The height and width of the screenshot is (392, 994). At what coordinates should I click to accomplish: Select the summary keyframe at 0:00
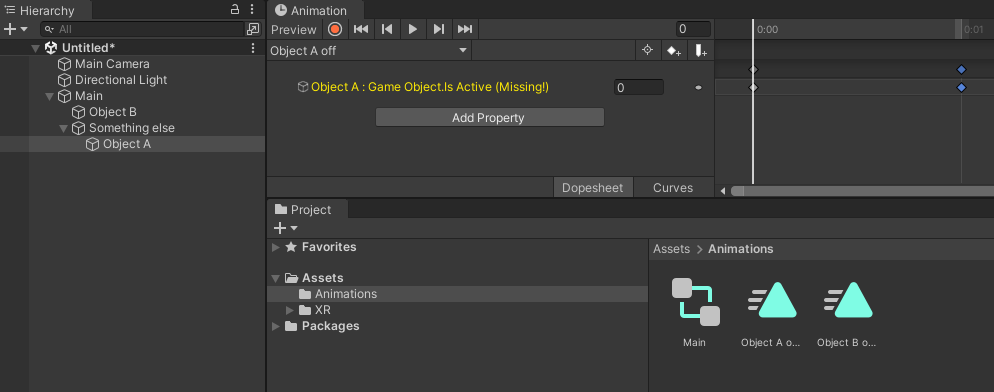[x=753, y=70]
